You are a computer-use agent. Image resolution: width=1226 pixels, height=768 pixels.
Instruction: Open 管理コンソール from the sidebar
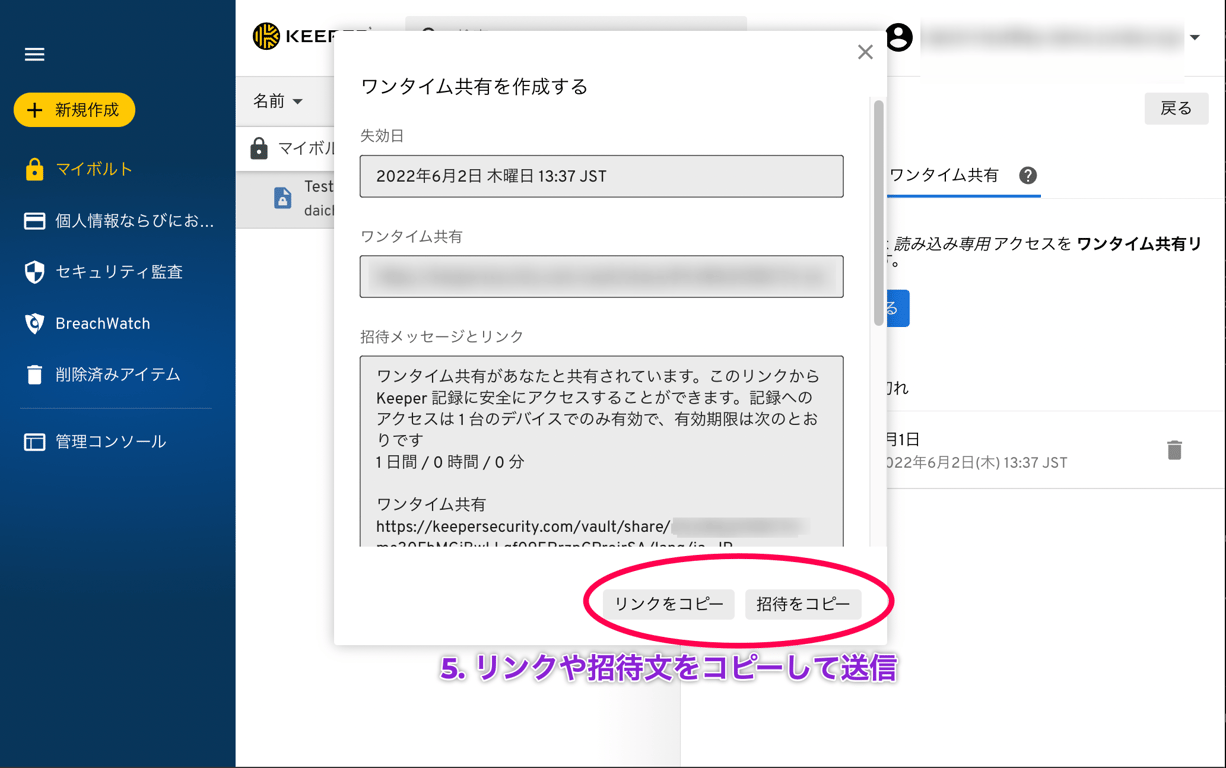pyautogui.click(x=35, y=440)
